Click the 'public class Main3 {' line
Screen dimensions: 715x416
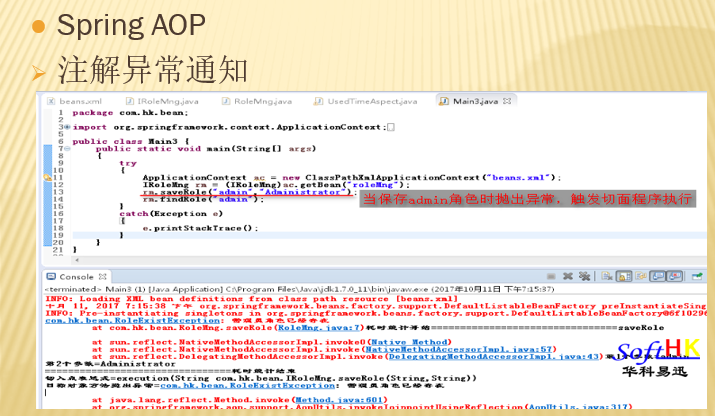tap(130, 141)
